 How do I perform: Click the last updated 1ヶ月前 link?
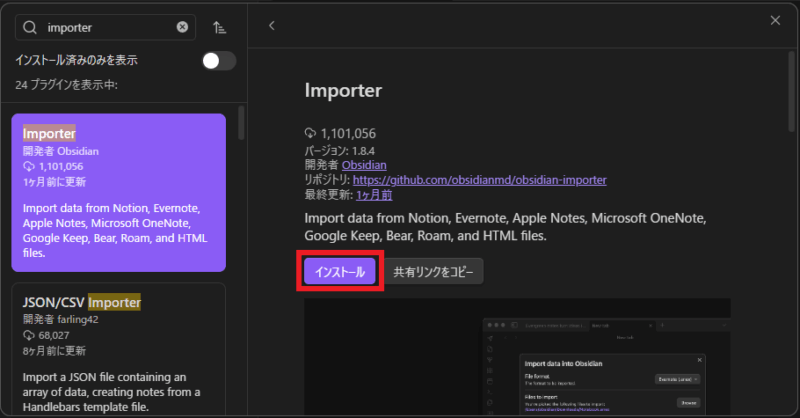[374, 194]
